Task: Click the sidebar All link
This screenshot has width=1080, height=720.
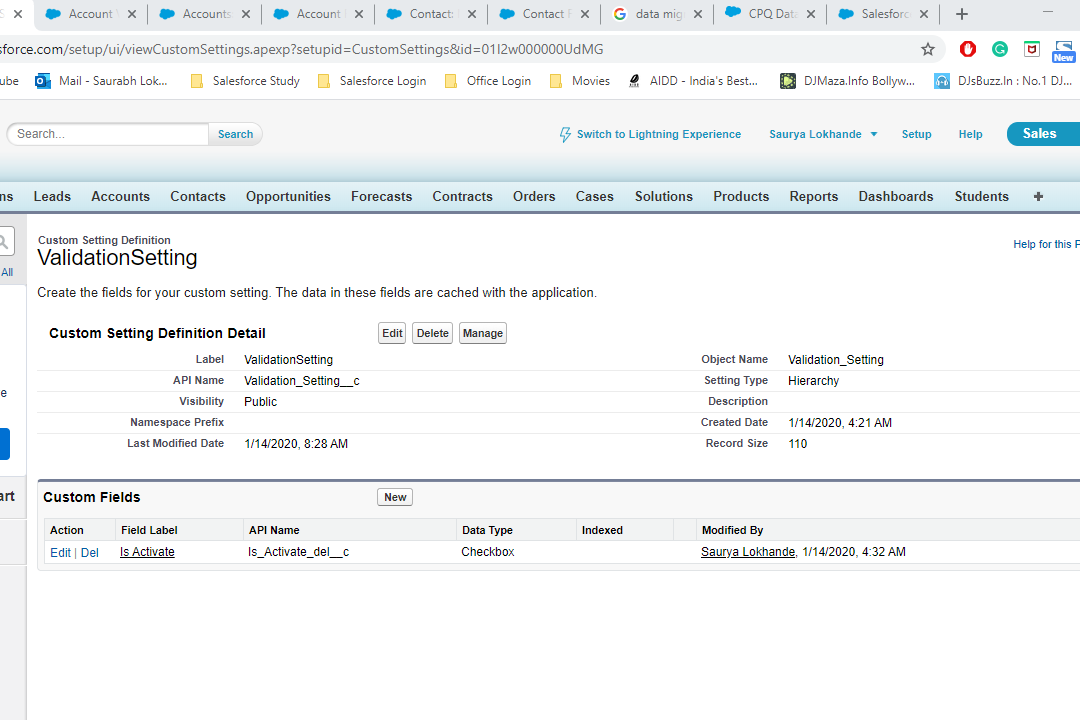Action: (7, 272)
